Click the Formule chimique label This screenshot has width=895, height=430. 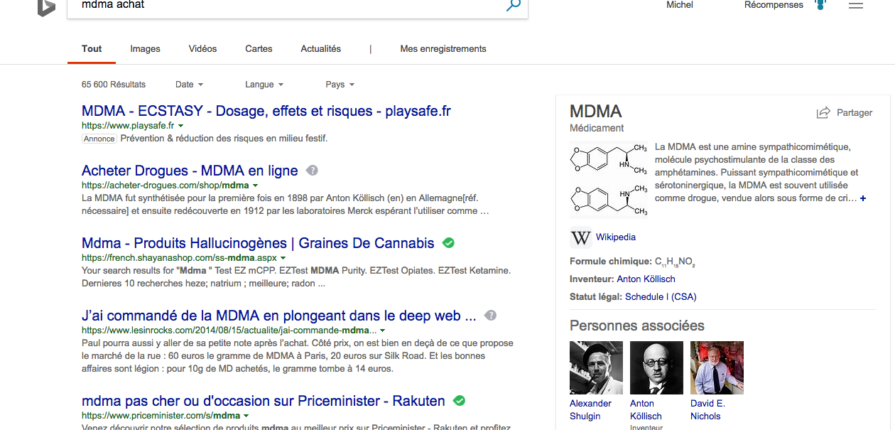(x=611, y=262)
